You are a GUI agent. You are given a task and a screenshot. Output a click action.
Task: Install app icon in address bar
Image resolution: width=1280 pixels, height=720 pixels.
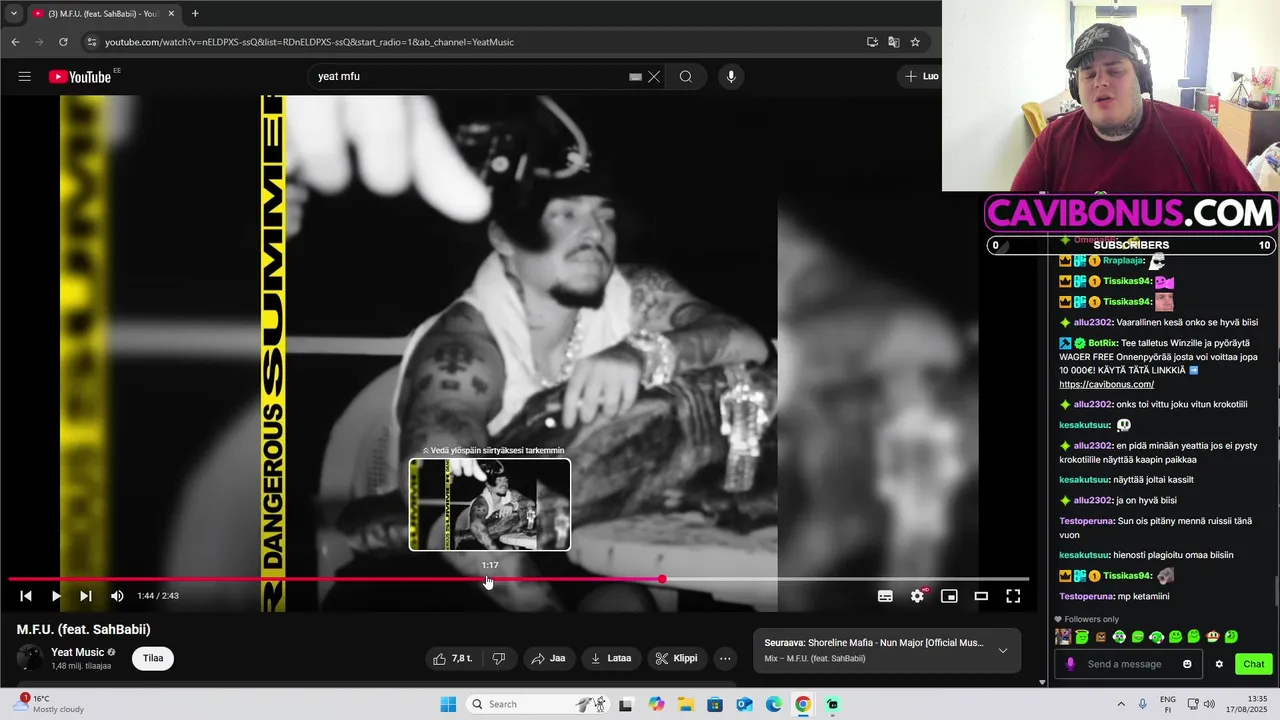(873, 42)
